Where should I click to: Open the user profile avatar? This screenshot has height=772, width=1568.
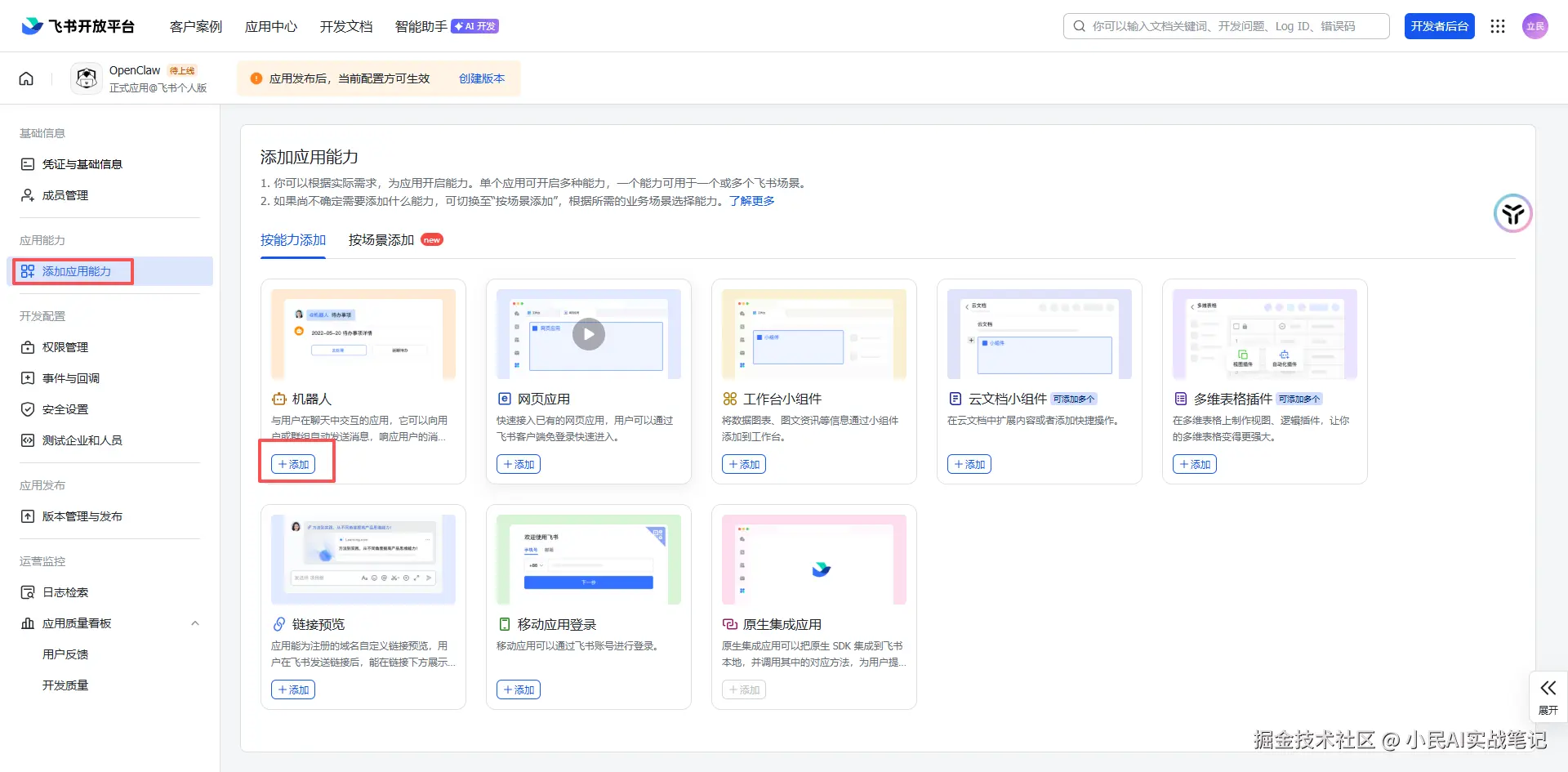[x=1535, y=26]
